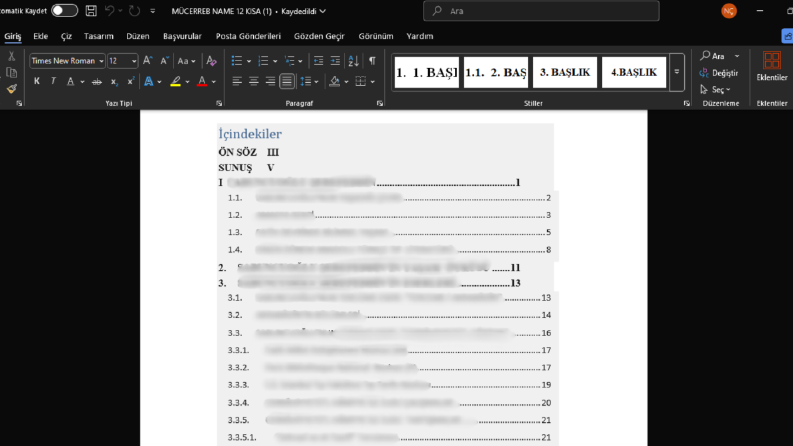
Task: Click the Copy icon
Action: click(x=11, y=73)
